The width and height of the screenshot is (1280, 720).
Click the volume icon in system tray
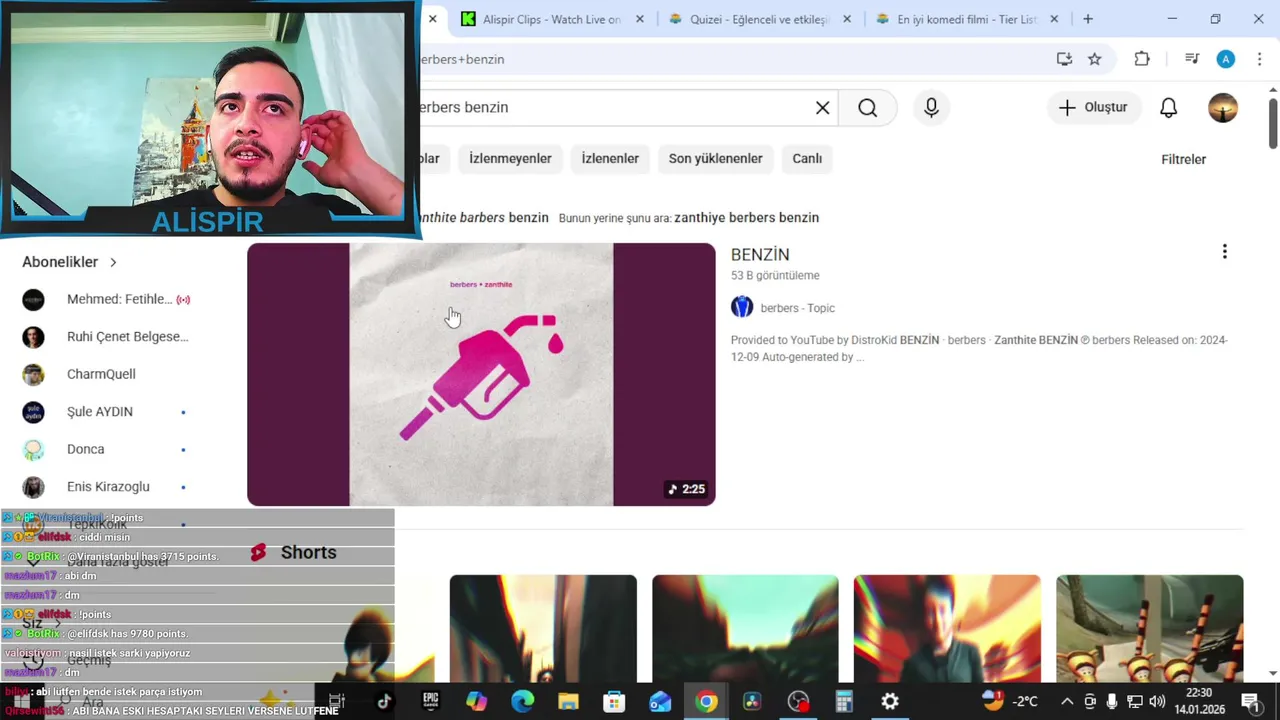pyautogui.click(x=1157, y=701)
